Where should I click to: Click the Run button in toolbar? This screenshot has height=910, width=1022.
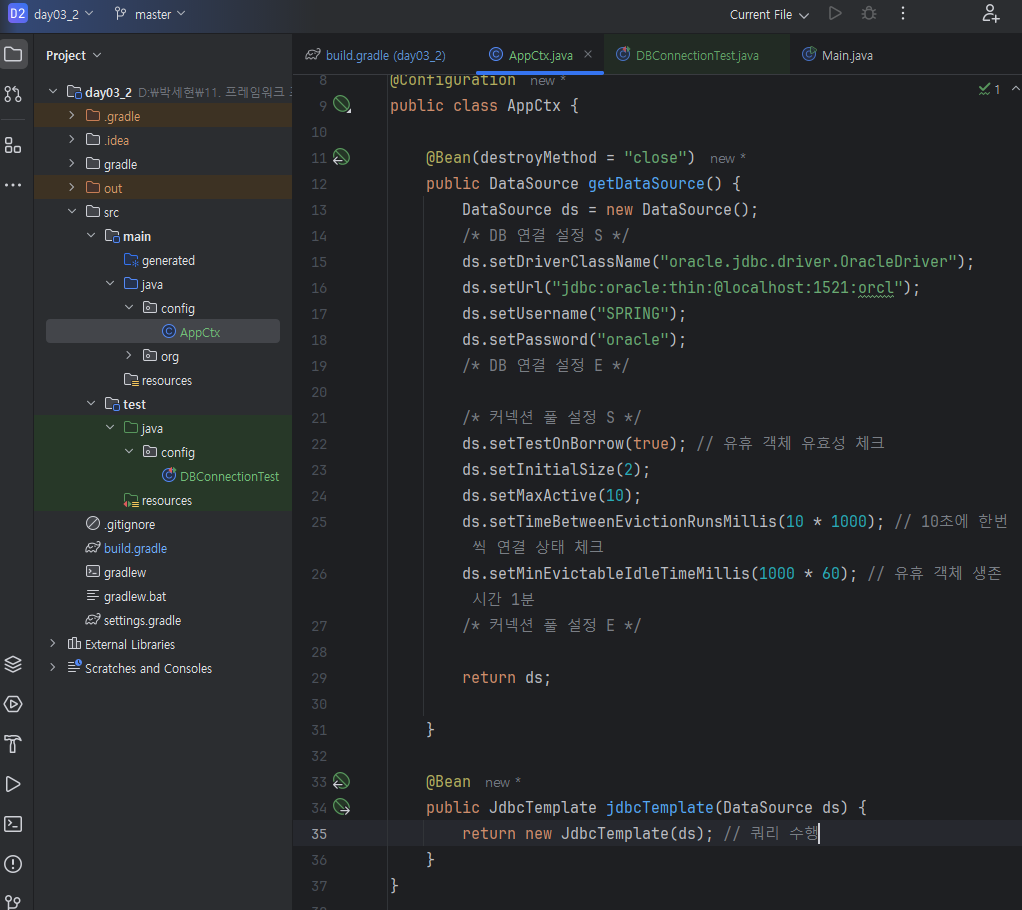[835, 14]
